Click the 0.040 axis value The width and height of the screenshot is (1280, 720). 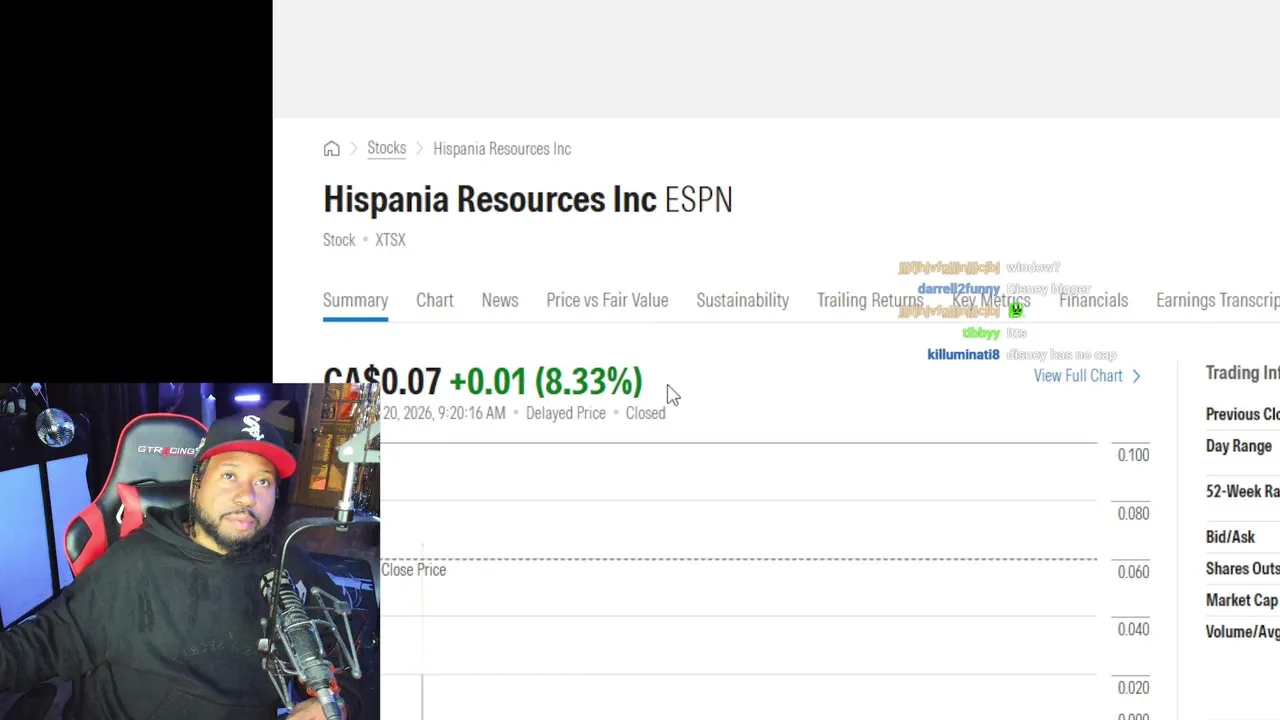click(1133, 629)
